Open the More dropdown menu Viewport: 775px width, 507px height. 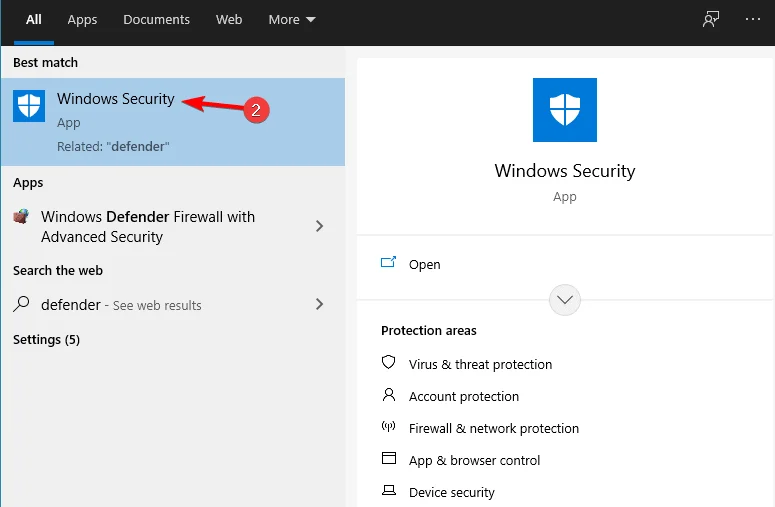[292, 20]
